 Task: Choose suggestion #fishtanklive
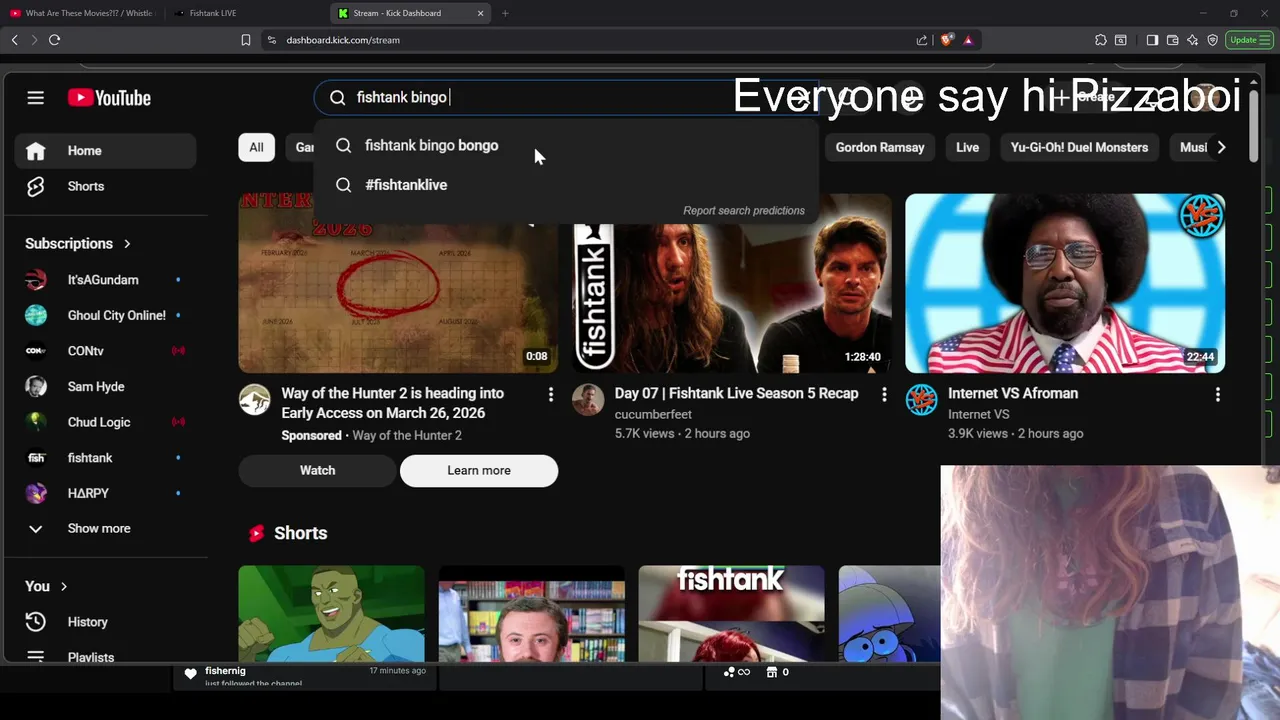tap(567, 185)
